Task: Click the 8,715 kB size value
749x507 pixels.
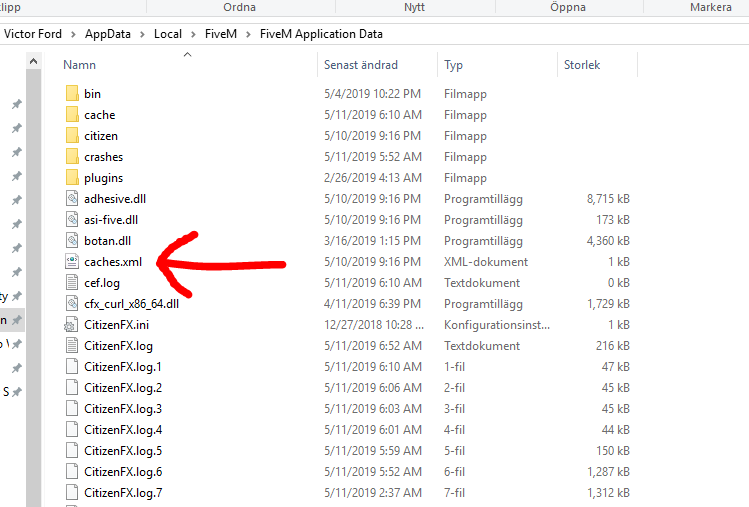Action: pyautogui.click(x=608, y=199)
